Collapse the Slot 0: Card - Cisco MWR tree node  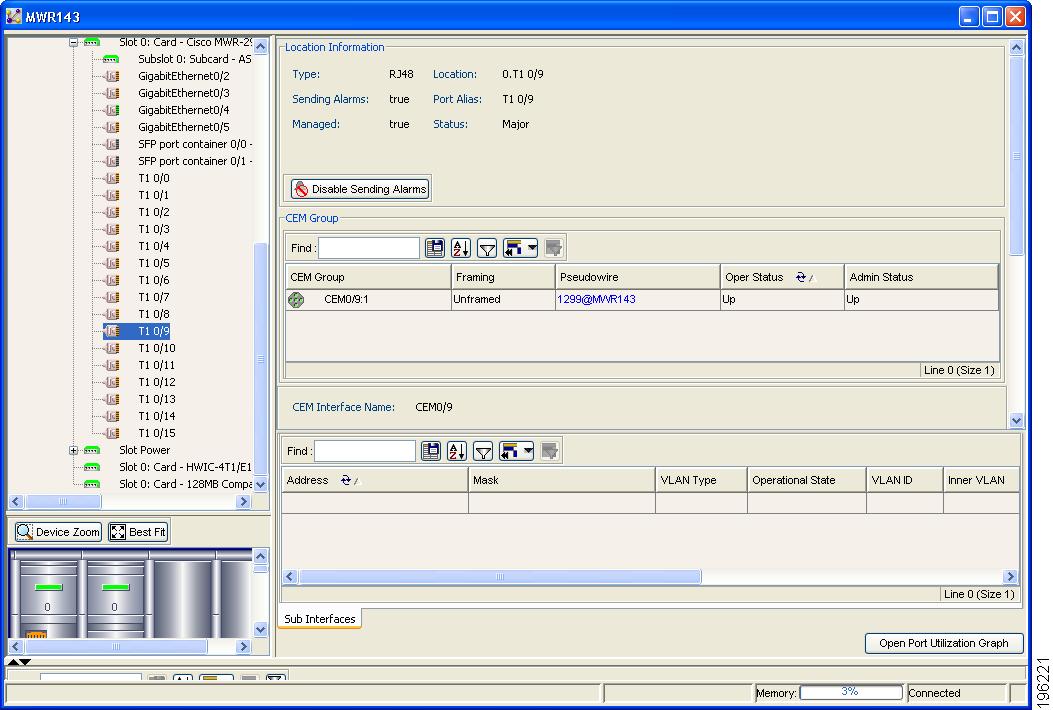tap(73, 42)
